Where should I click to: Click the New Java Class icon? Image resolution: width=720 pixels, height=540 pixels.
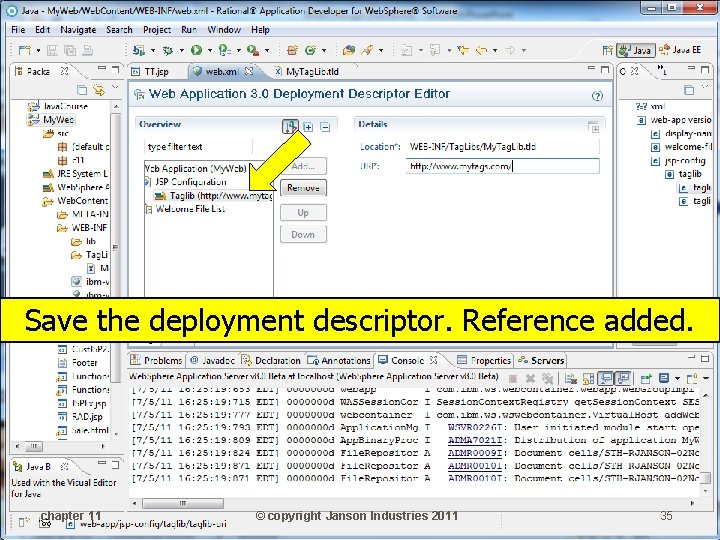[311, 50]
